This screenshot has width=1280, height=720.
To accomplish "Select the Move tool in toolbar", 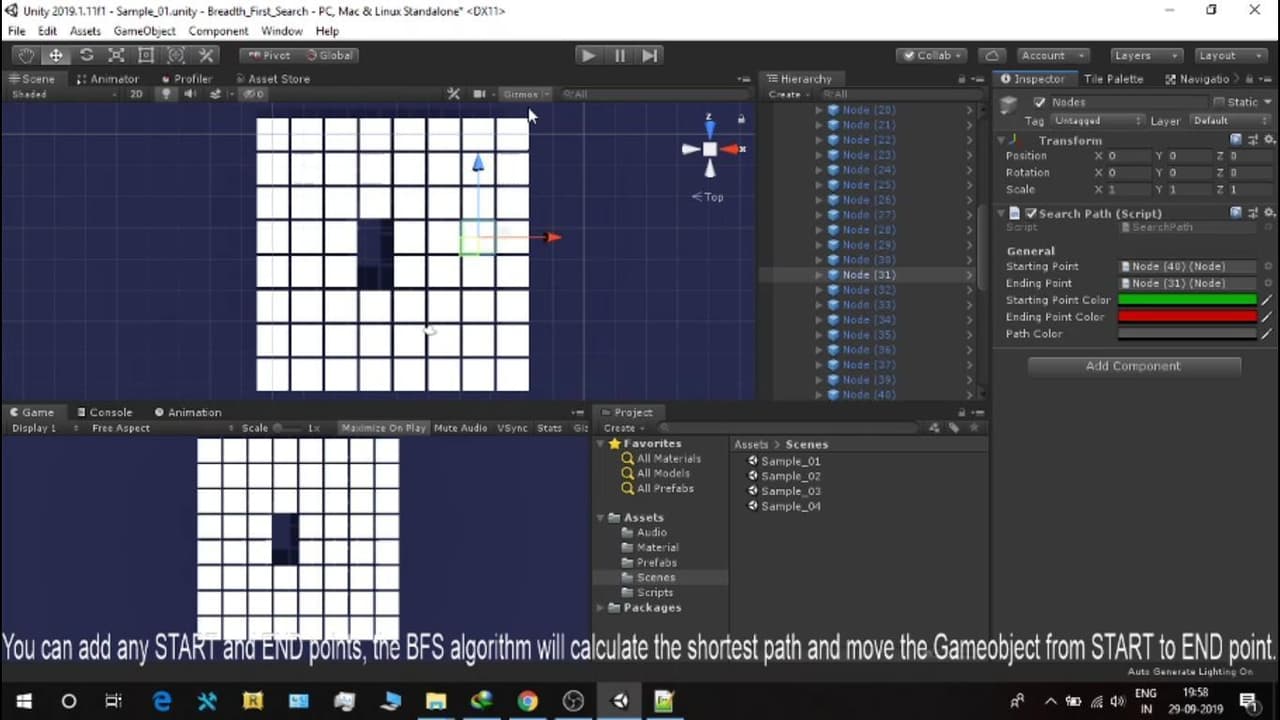I will (56, 55).
